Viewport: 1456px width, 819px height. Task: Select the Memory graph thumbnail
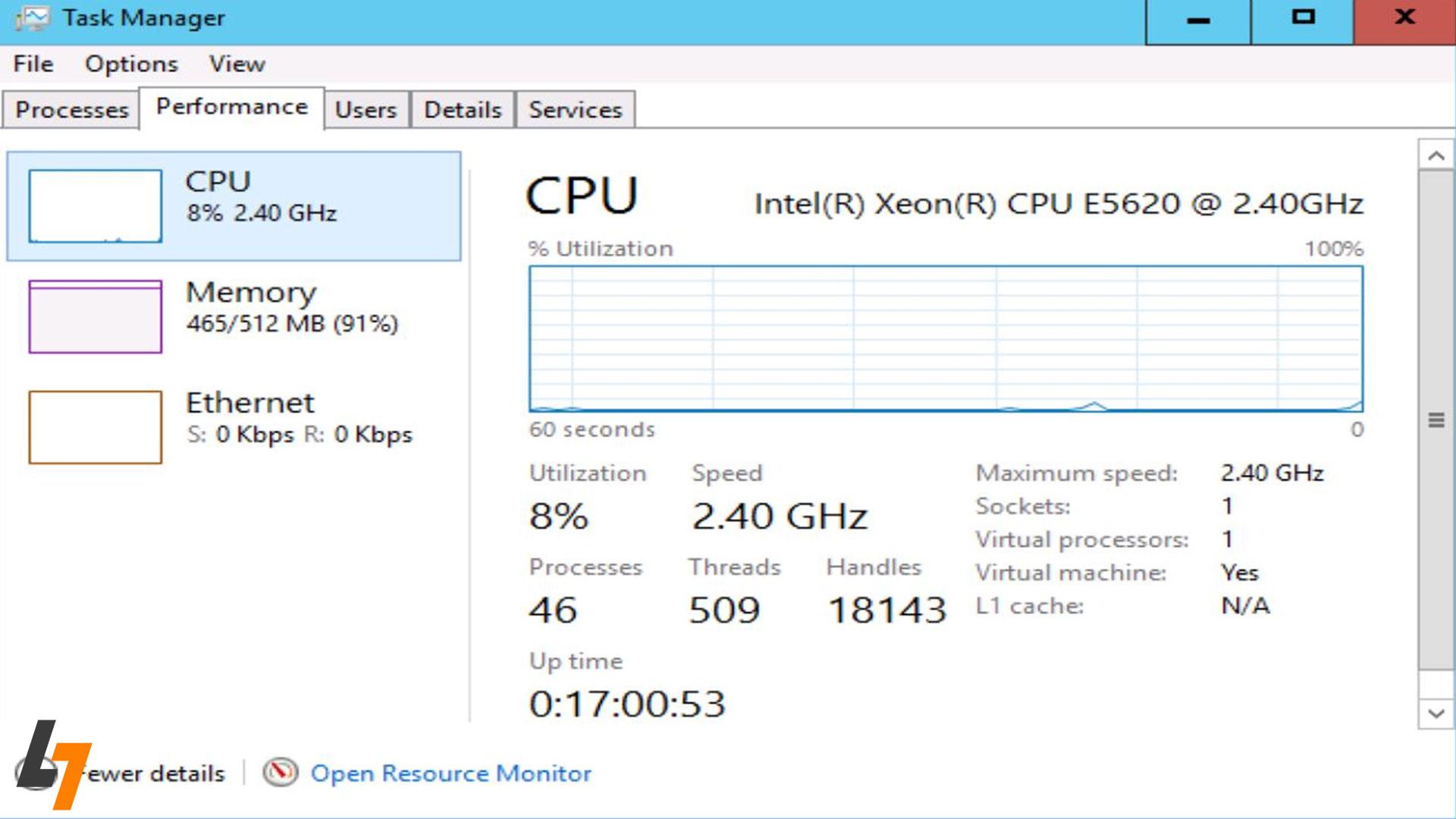tap(96, 316)
